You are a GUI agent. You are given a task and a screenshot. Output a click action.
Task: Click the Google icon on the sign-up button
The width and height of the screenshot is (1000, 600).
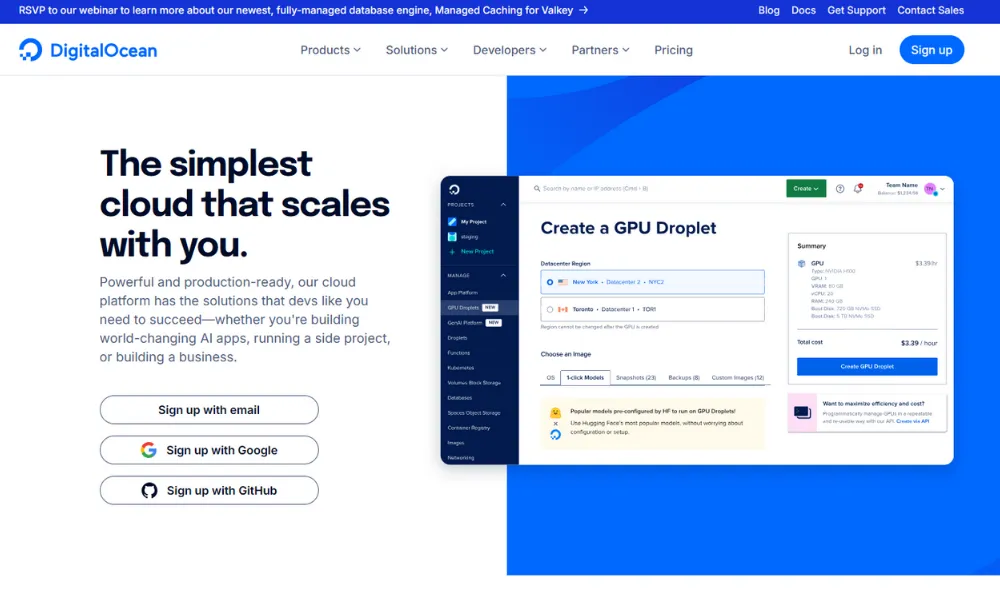point(149,450)
